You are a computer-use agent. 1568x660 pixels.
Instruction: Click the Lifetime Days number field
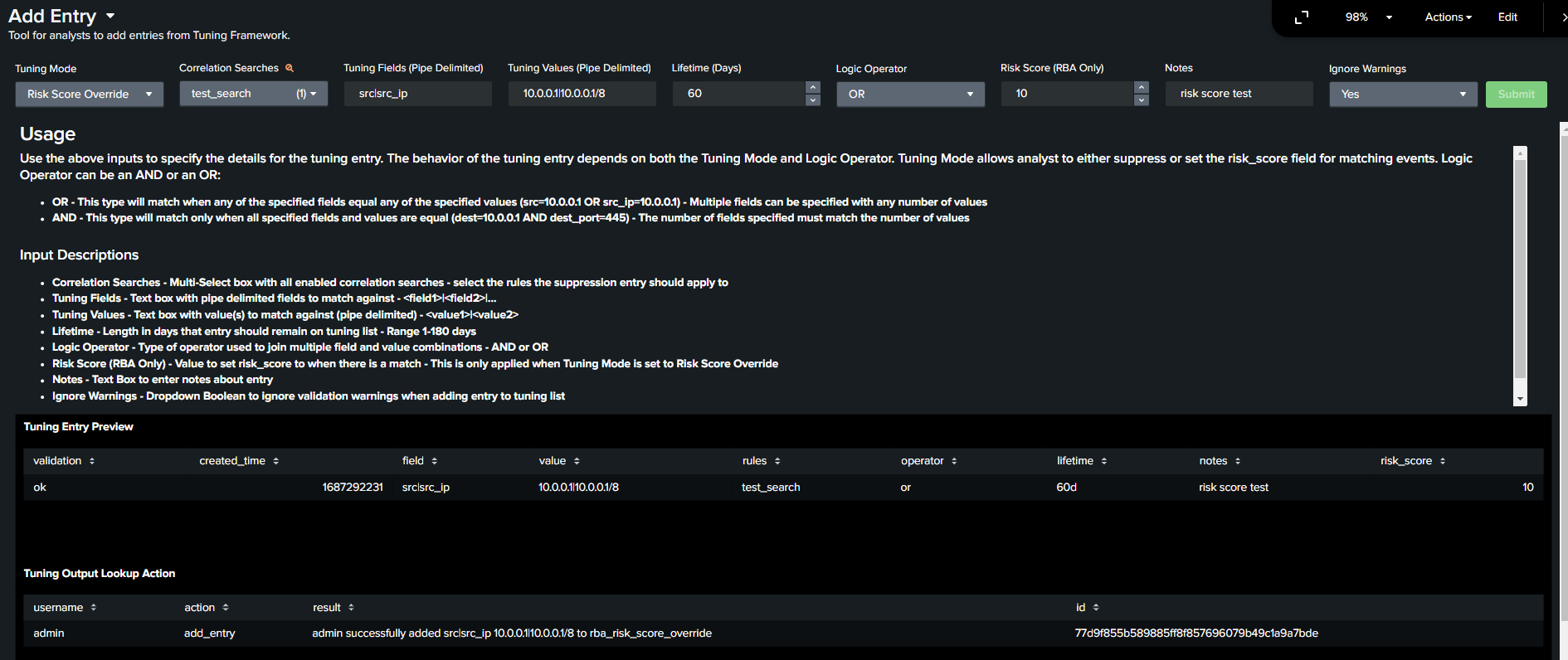point(739,94)
